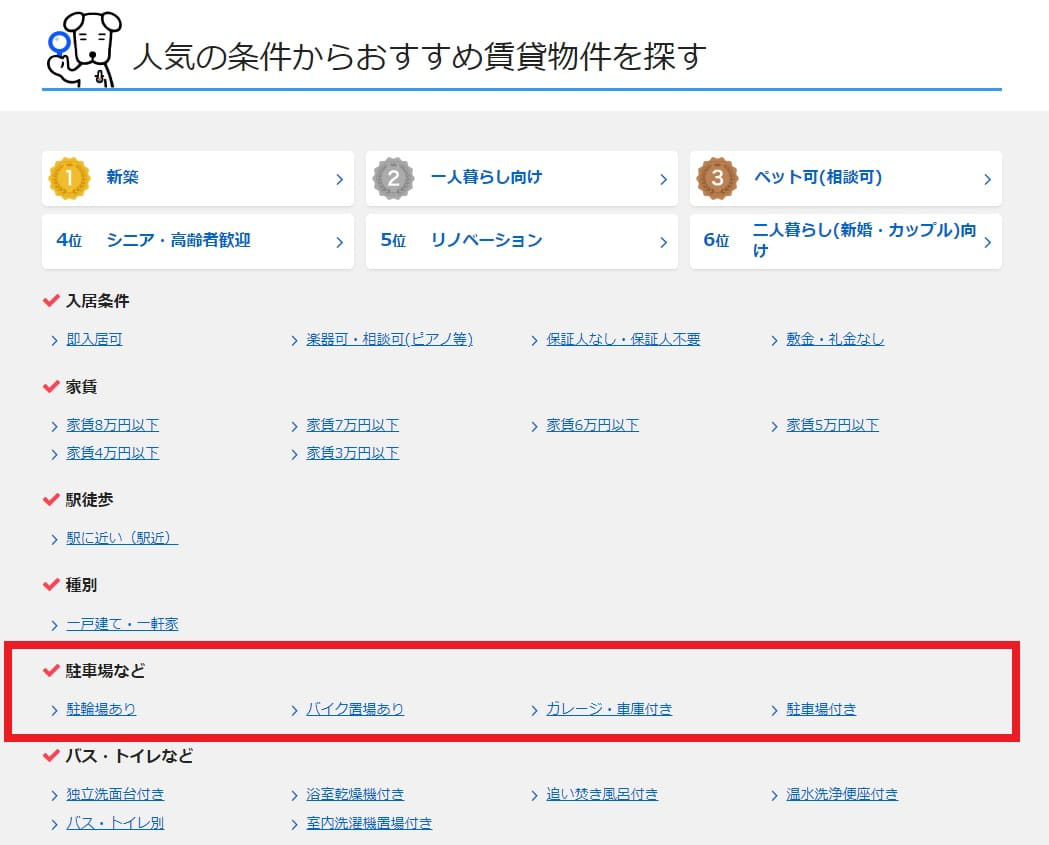Click the dog mascot with magnifying glass
Image resolution: width=1049 pixels, height=845 pixels.
[x=82, y=49]
